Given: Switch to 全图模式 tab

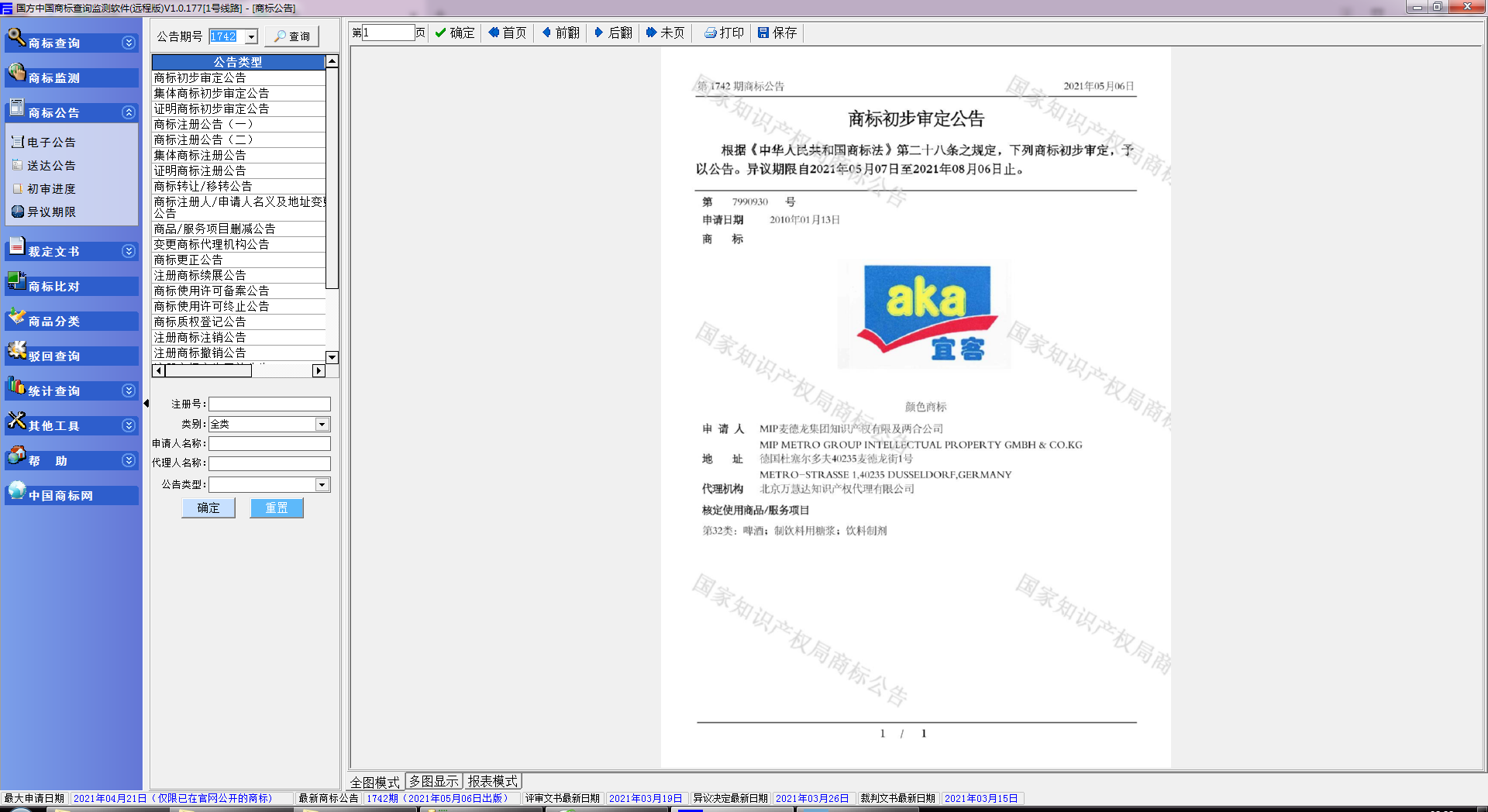Looking at the screenshot, I should click(375, 782).
